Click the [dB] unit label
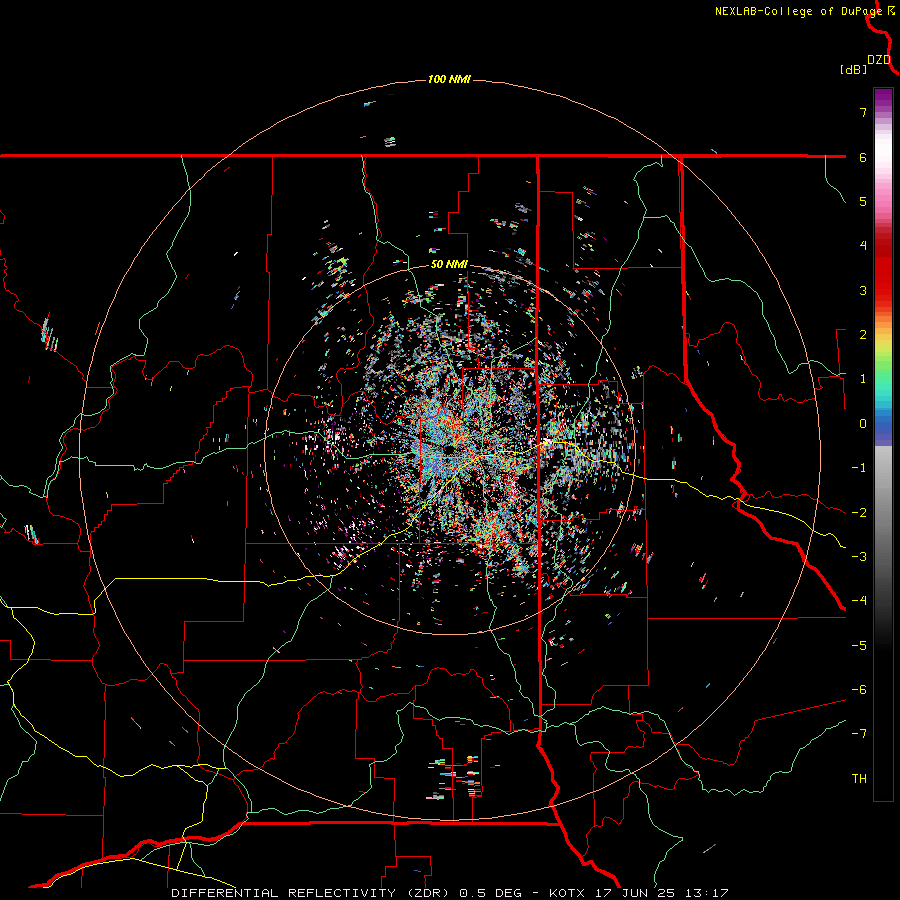 coord(854,70)
